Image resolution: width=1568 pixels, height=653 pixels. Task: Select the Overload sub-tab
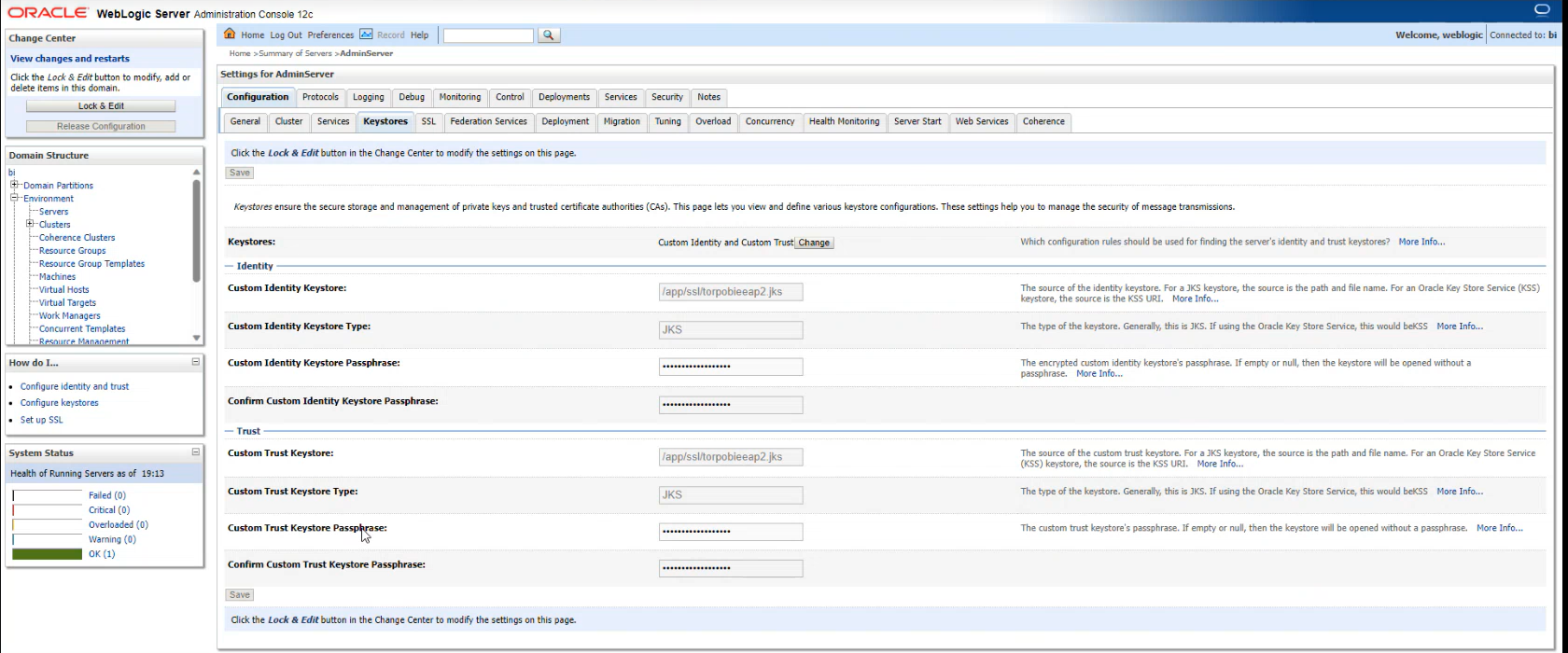713,121
